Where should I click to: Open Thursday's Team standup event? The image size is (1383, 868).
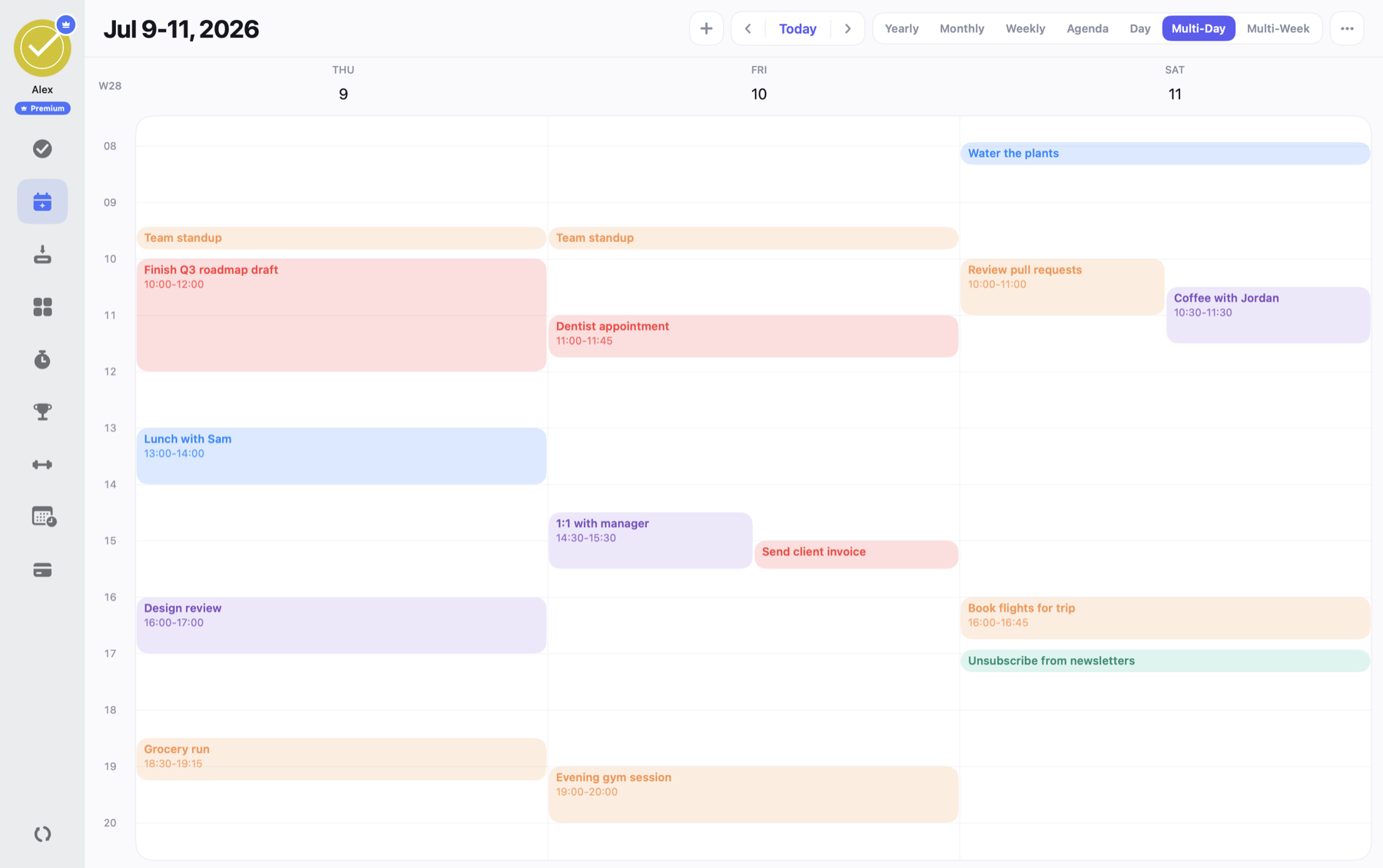pos(341,238)
